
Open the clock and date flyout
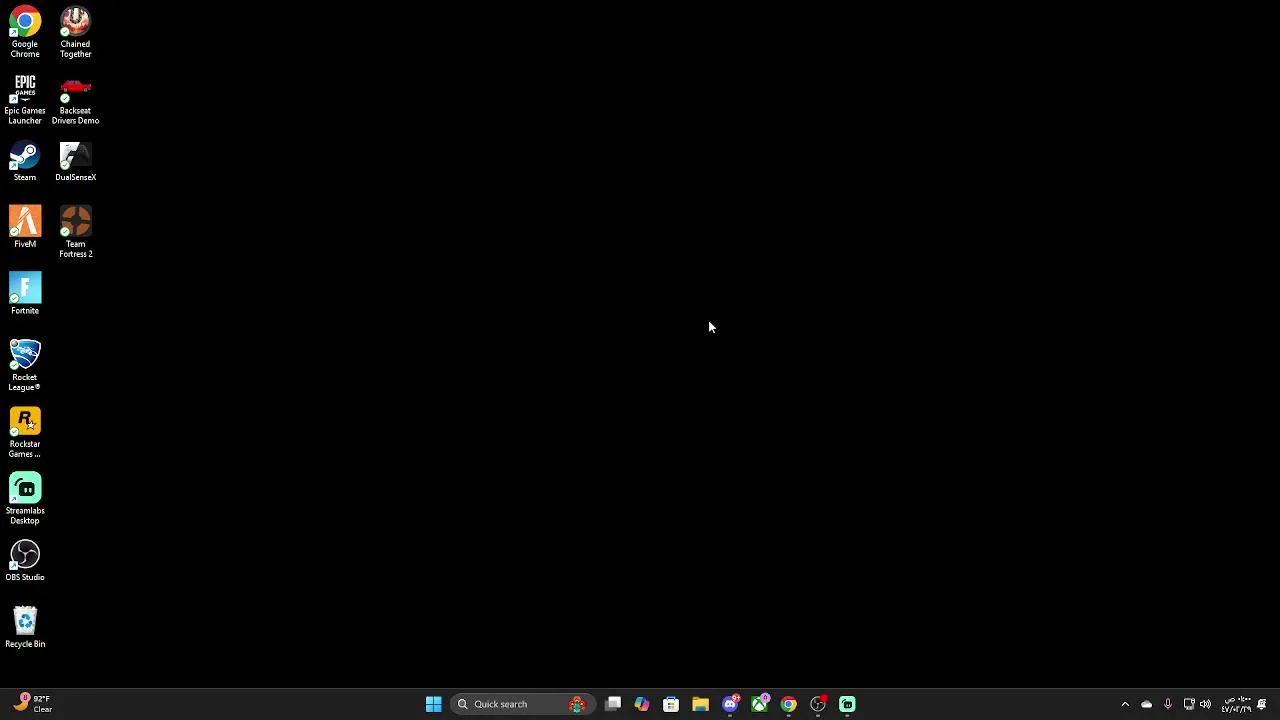point(1237,704)
